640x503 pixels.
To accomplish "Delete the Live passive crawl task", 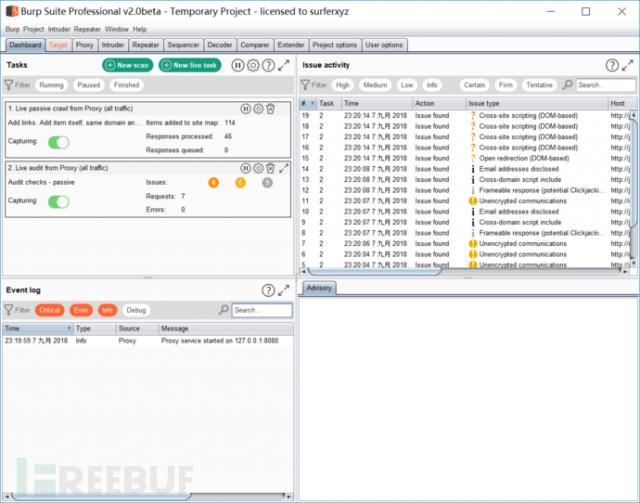I will pyautogui.click(x=270, y=109).
